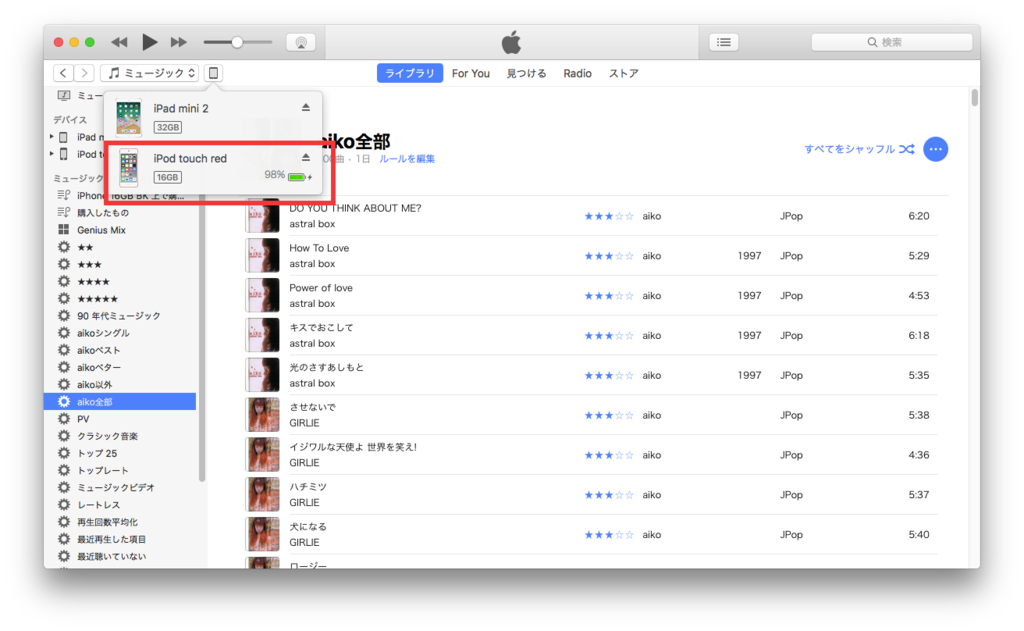The image size is (1024, 631).
Task: Switch to the For You tab
Action: (471, 73)
